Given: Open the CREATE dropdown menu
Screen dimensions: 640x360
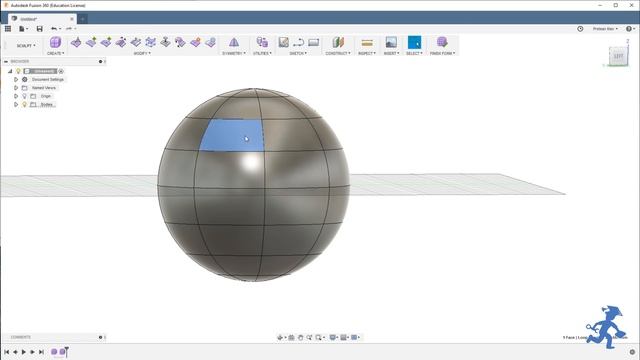Looking at the screenshot, I should click(56, 53).
